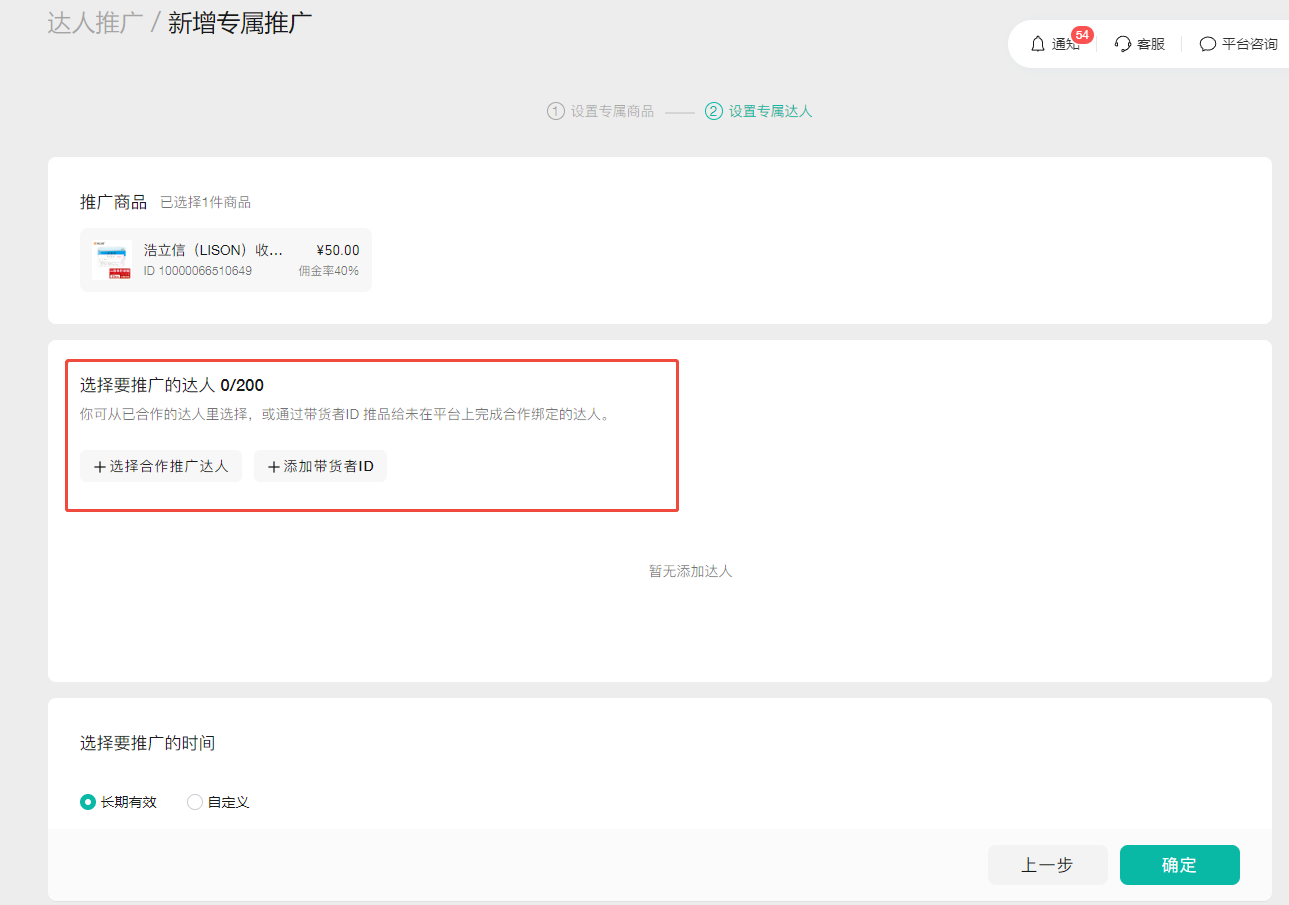The width and height of the screenshot is (1289, 905).
Task: Click the plus icon before 添加带货者ID
Action: coord(274,467)
